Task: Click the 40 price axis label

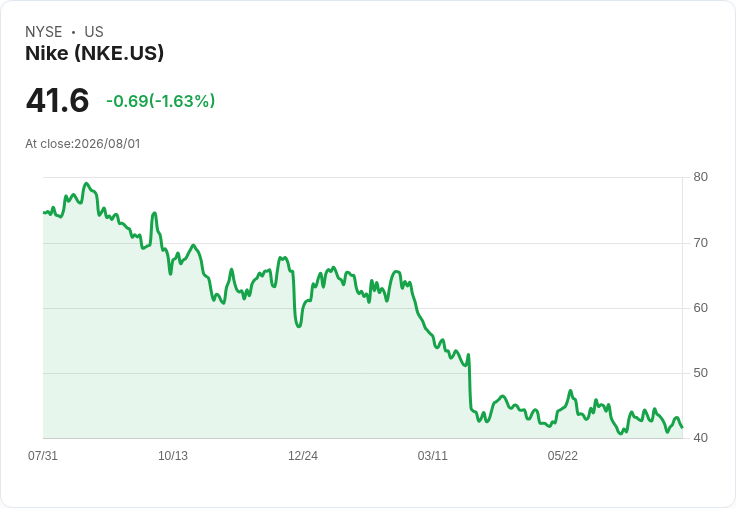Action: (x=700, y=438)
